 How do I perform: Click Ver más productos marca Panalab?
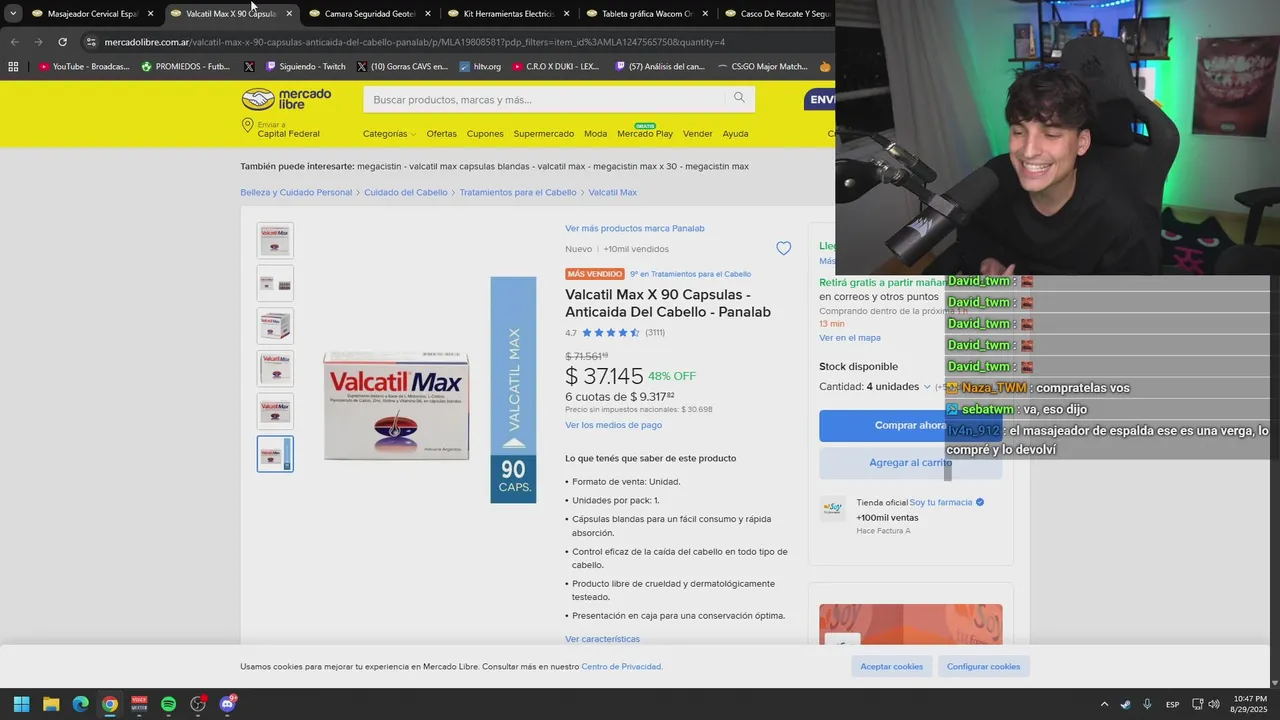point(634,228)
